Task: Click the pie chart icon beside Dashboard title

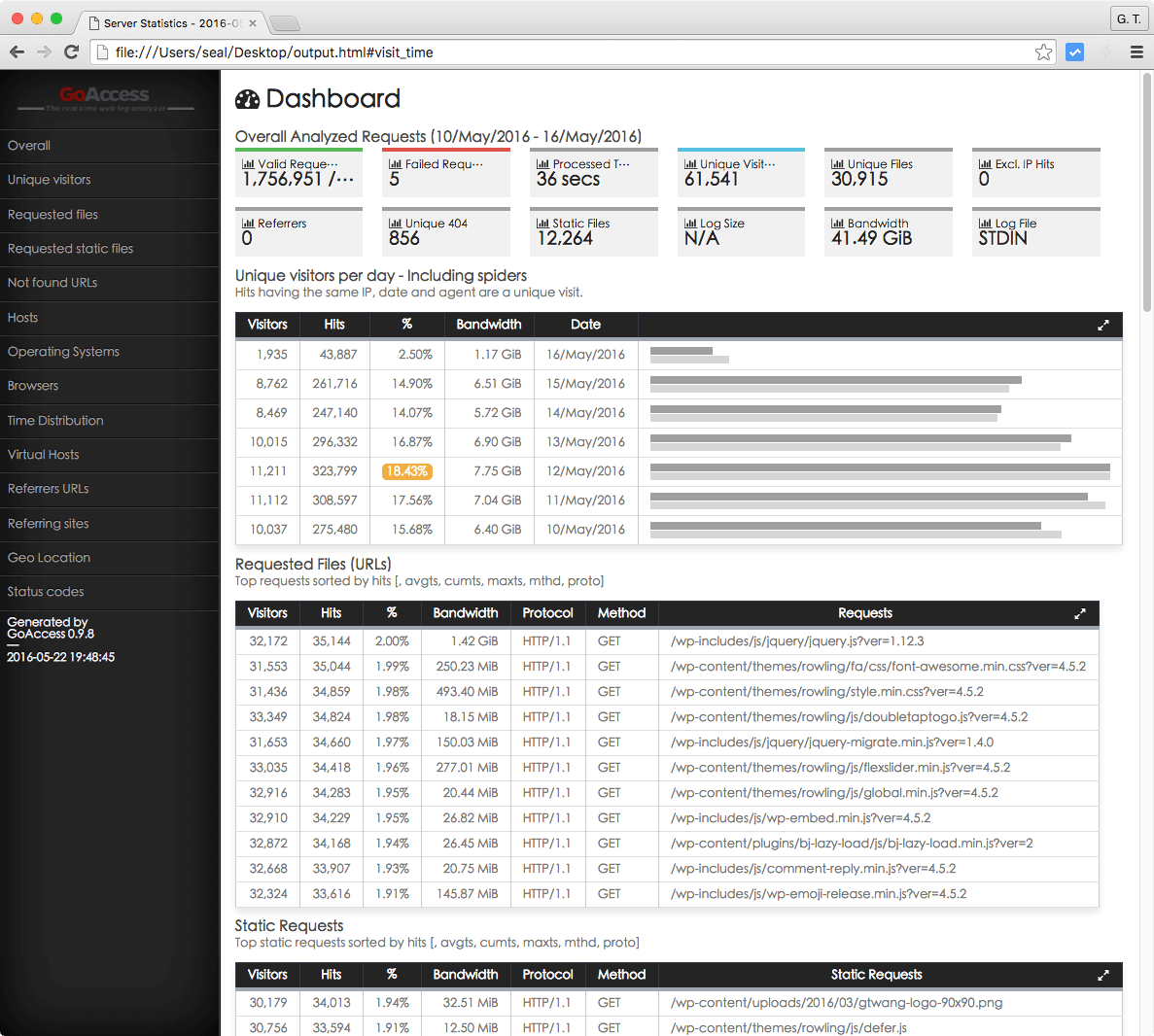Action: [x=247, y=98]
